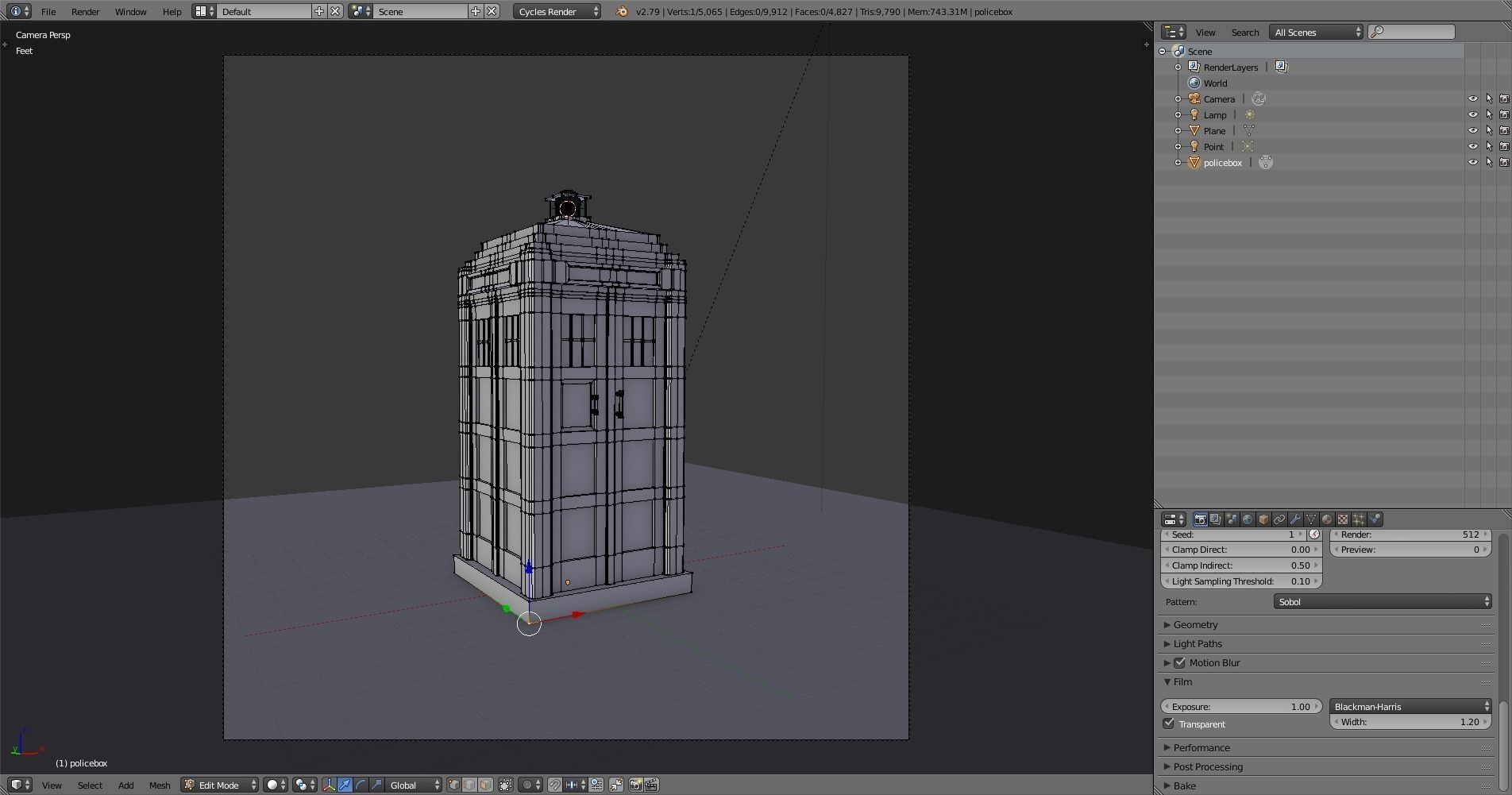Open the Texture properties tab
Image resolution: width=1512 pixels, height=795 pixels.
(1343, 519)
